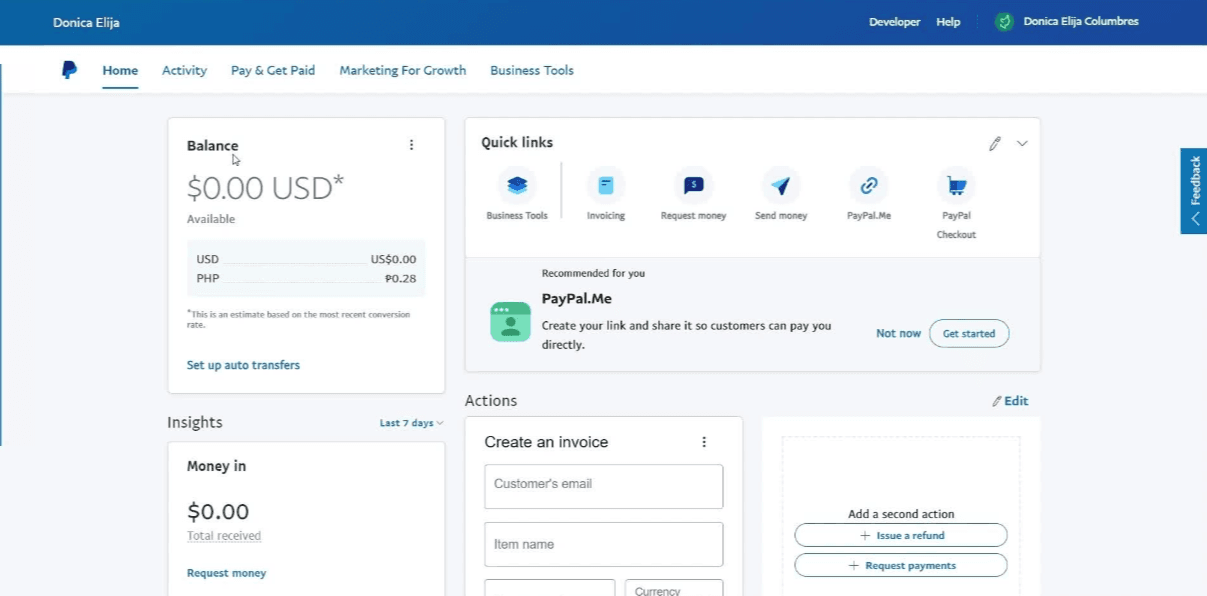Click the pencil icon in Quick links
The width and height of the screenshot is (1207, 596).
coord(995,144)
